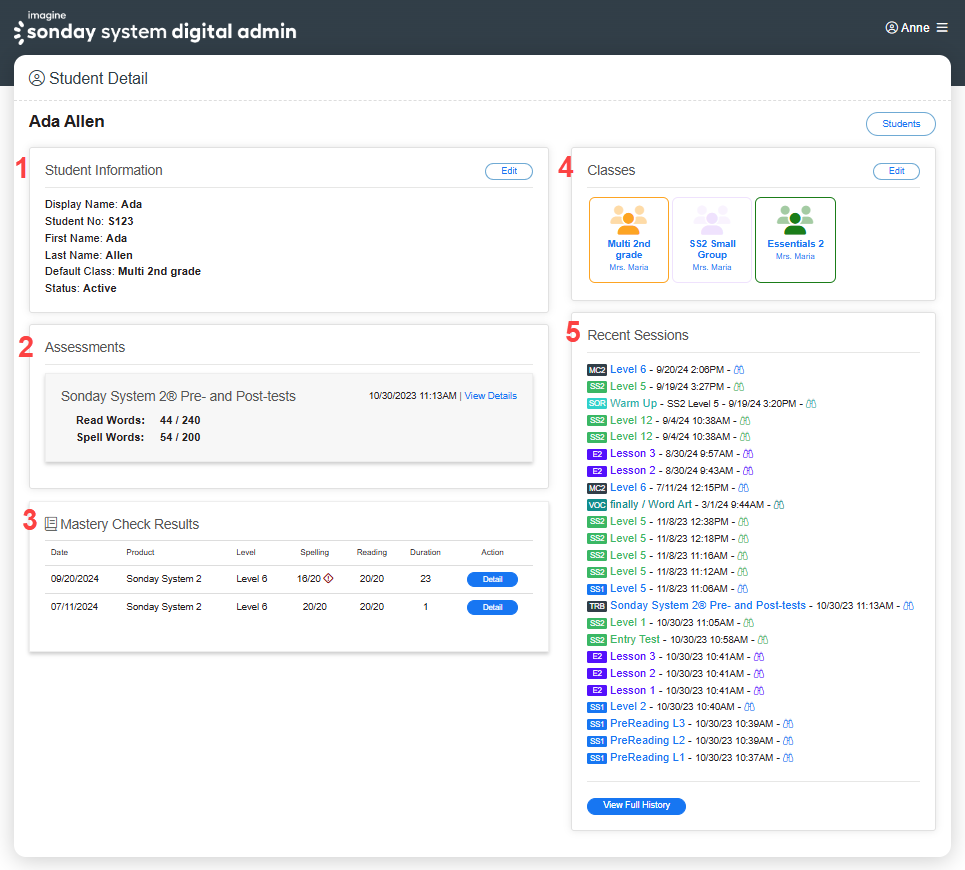Open the finally / Word Art session link
This screenshot has height=870, width=965.
coord(651,504)
